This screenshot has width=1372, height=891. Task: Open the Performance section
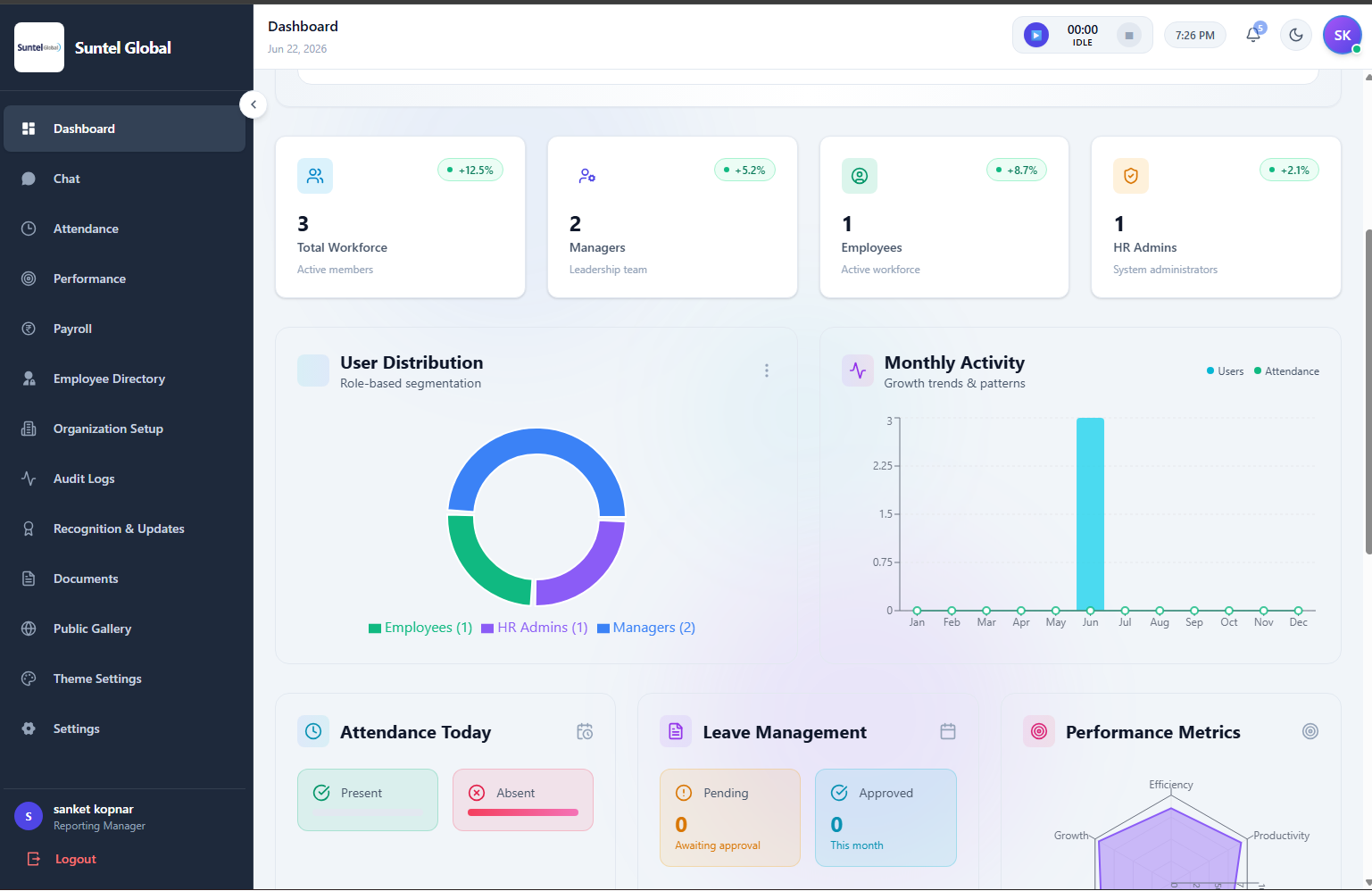pyautogui.click(x=124, y=279)
